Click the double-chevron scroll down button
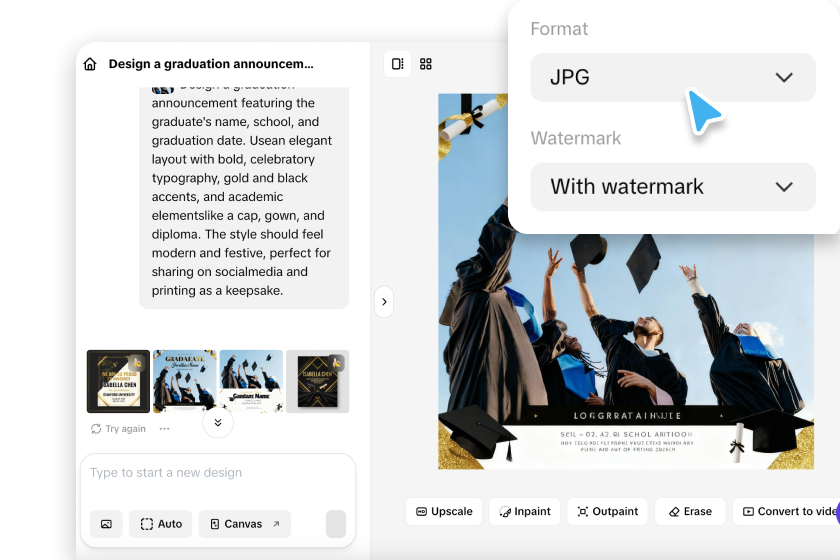840x560 pixels. point(218,422)
